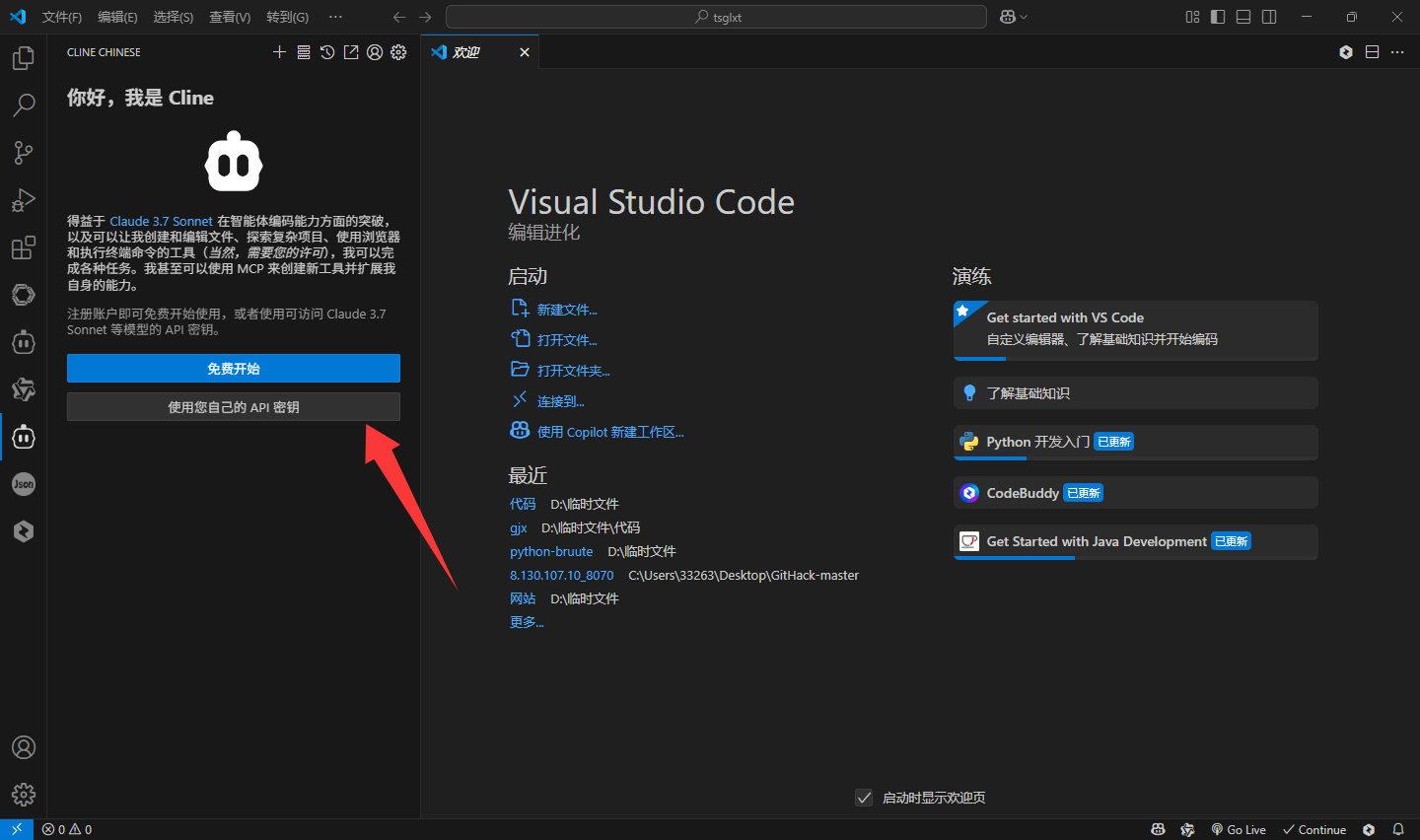This screenshot has height=840, width=1420.
Task: Open Cline MCP servers icon
Action: tap(304, 52)
